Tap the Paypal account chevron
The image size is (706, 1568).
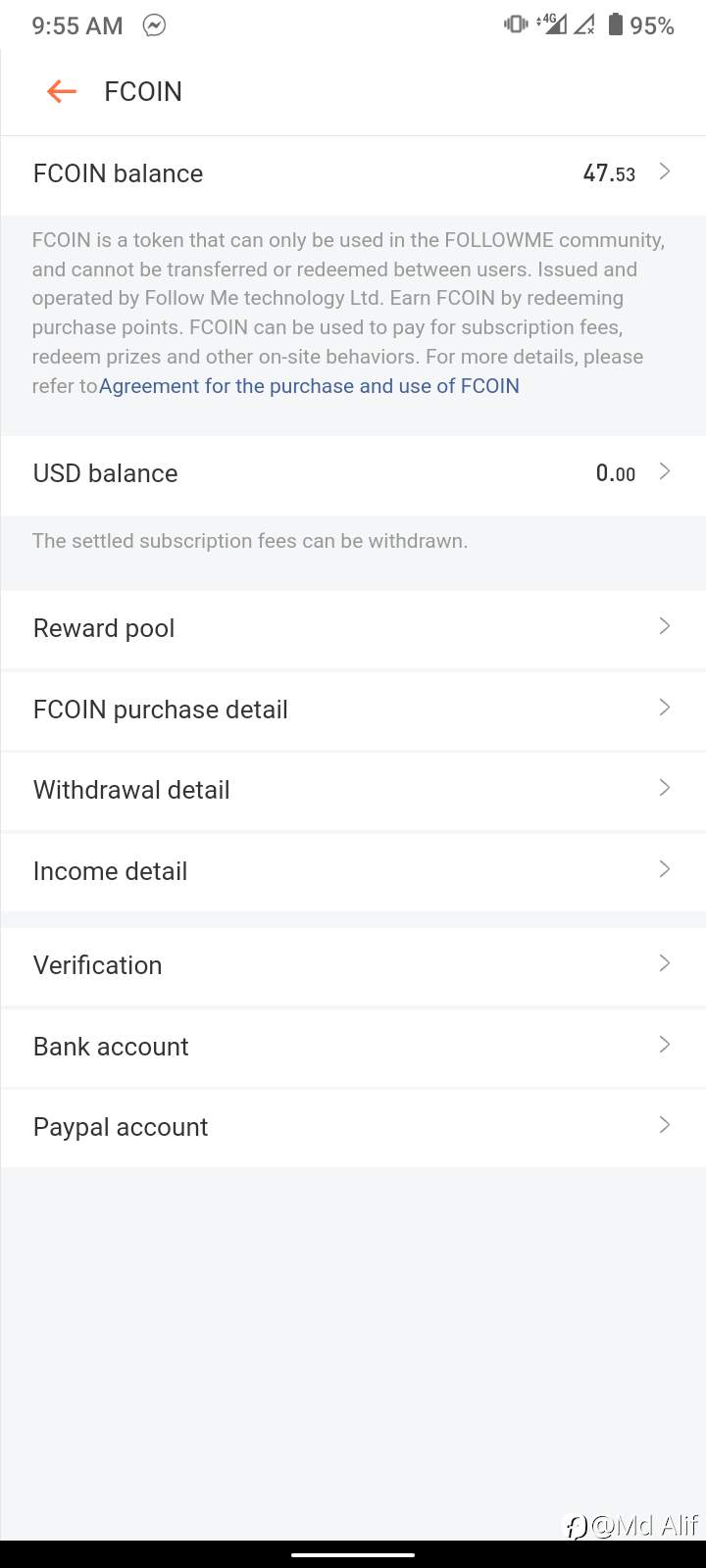tap(665, 1125)
